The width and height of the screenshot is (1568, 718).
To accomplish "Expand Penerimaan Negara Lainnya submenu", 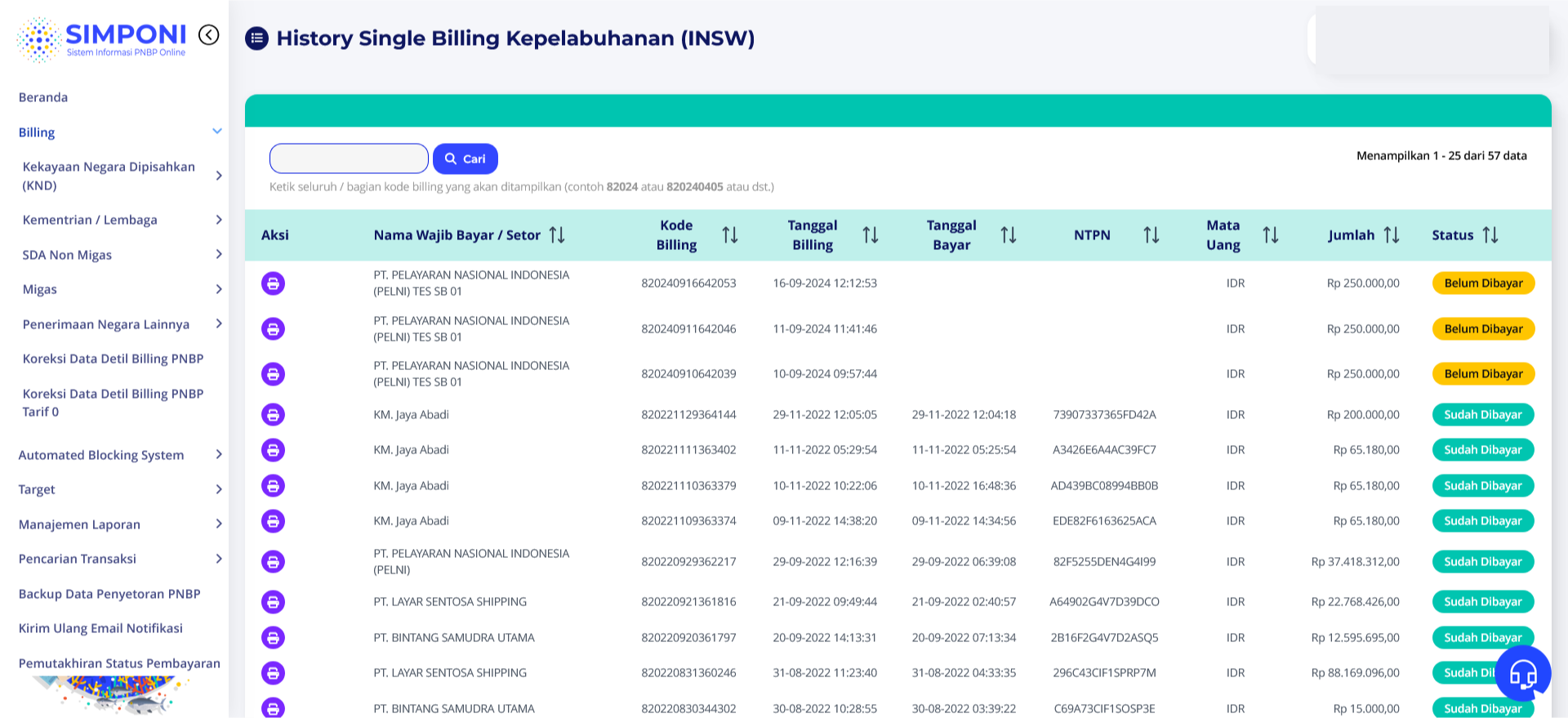I will click(219, 324).
